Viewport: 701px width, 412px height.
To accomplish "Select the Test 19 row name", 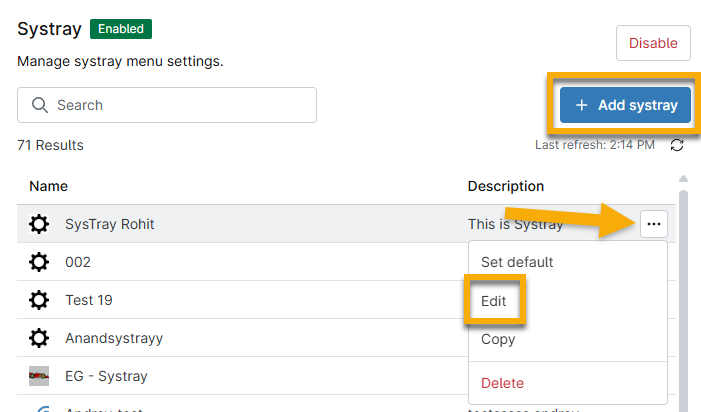I will 89,300.
